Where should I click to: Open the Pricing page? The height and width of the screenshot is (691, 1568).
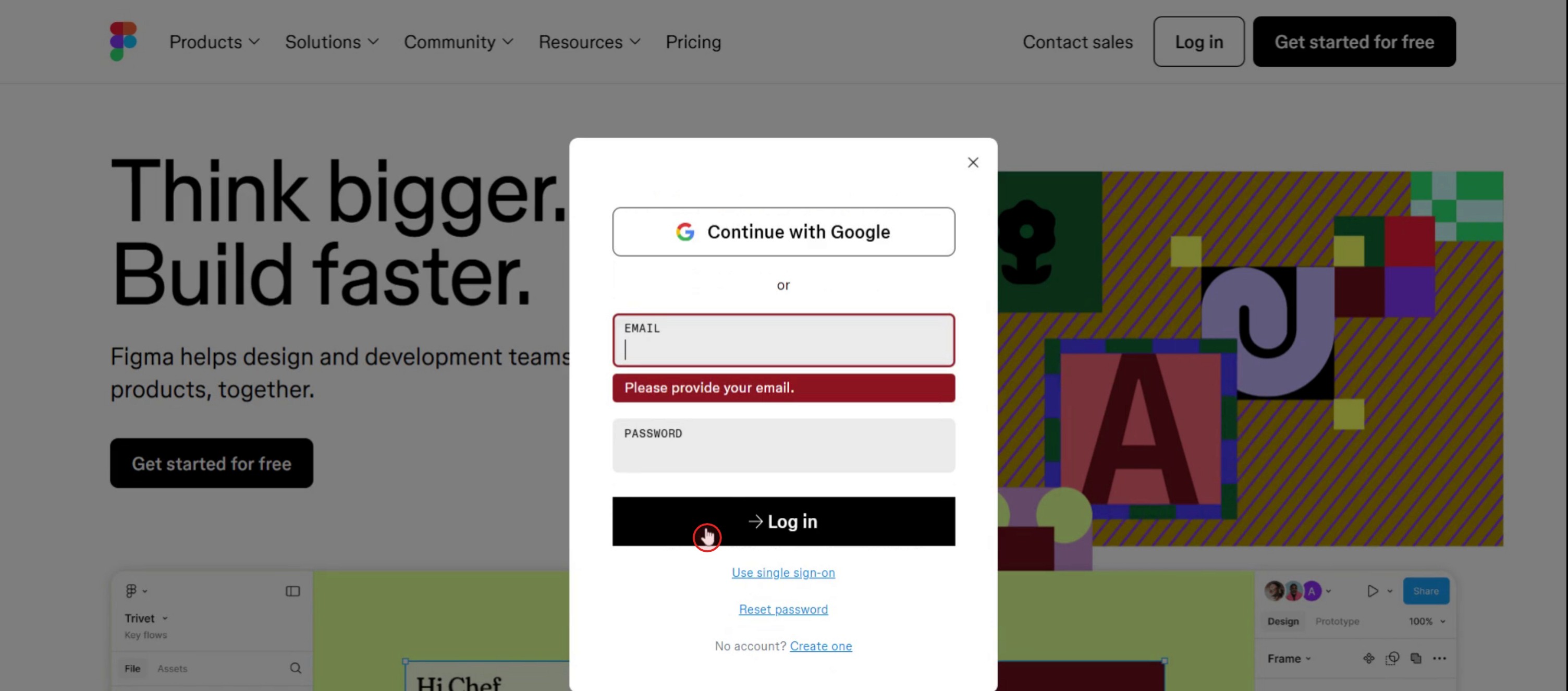[693, 41]
